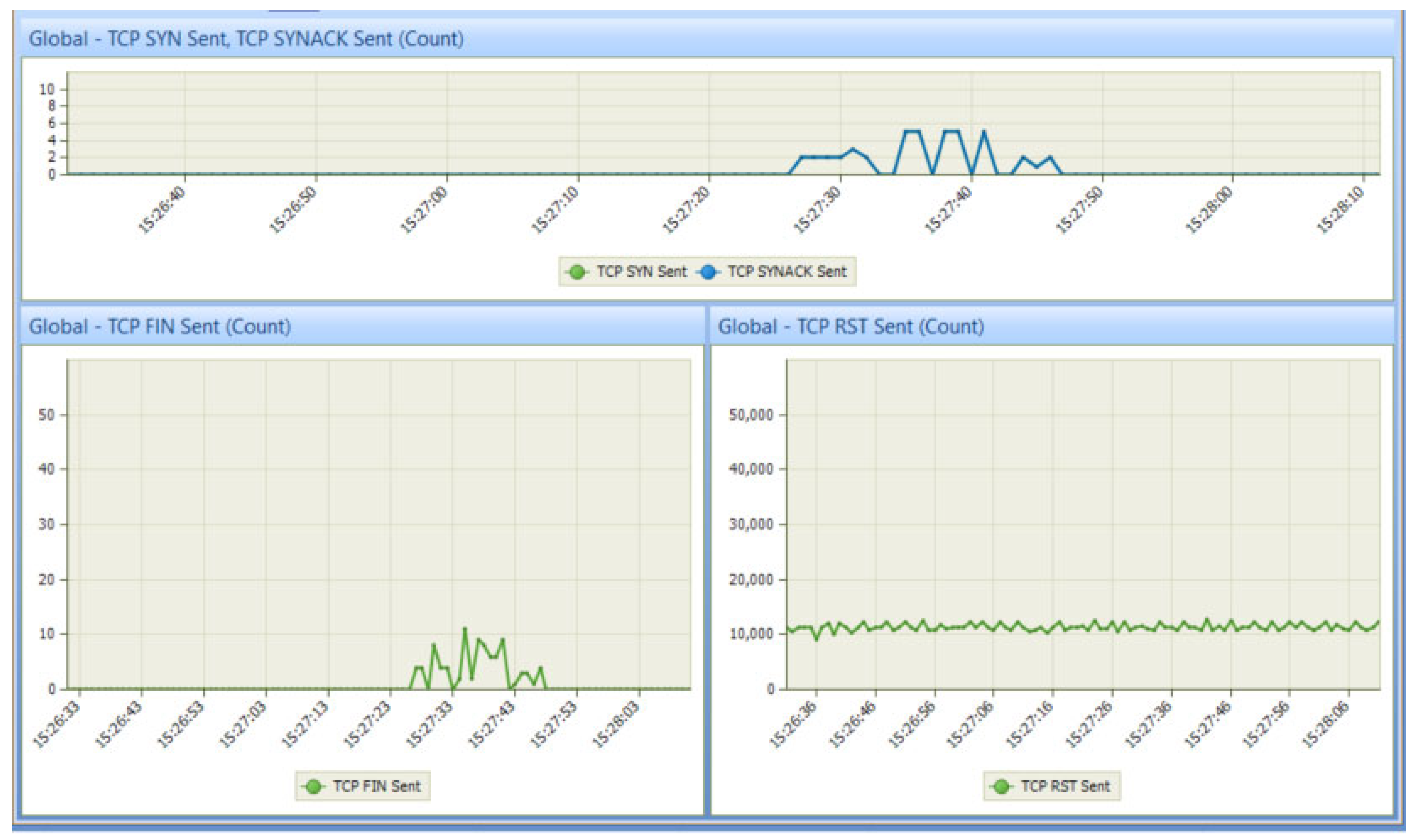Toggle the TCP FIN Sent legend label
The height and width of the screenshot is (840, 1418).
tap(377, 786)
